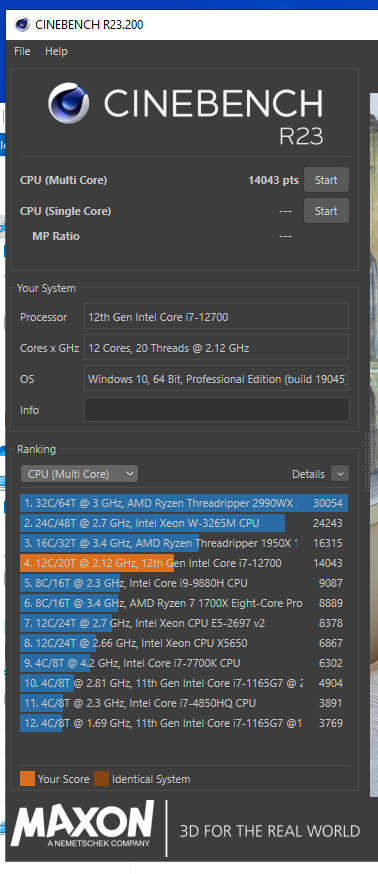Select ranking row AMD Ryzen Threadripper 2990WX
The height and width of the screenshot is (874, 378).
tap(184, 503)
